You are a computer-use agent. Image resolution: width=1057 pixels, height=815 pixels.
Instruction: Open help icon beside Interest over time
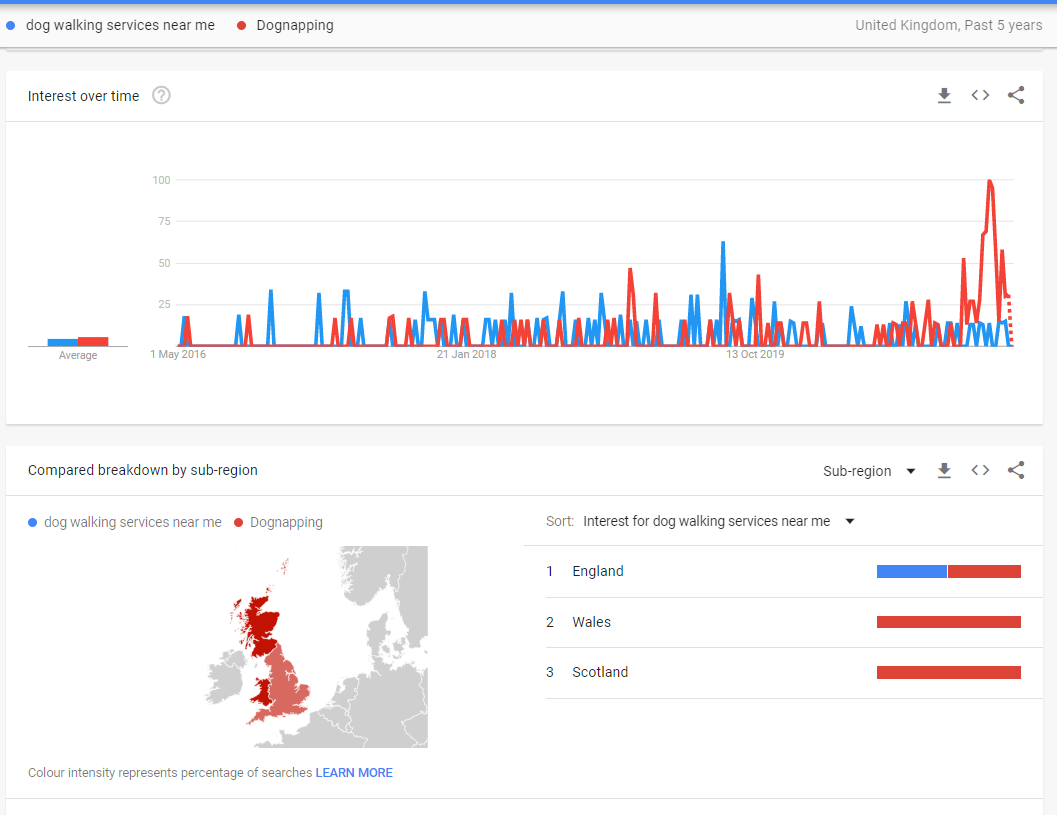[161, 96]
